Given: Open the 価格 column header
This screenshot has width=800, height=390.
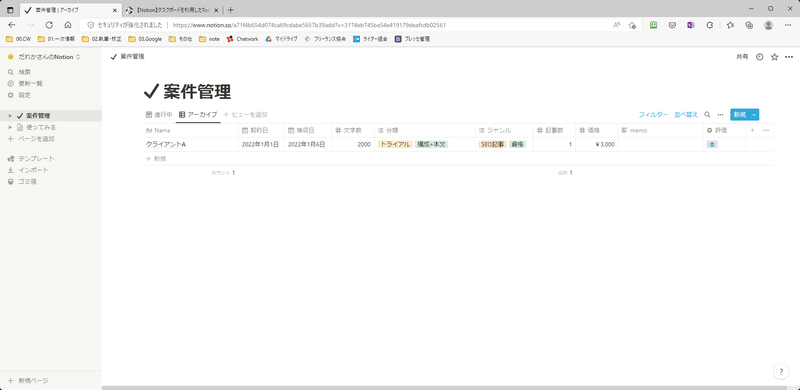Looking at the screenshot, I should tap(597, 131).
